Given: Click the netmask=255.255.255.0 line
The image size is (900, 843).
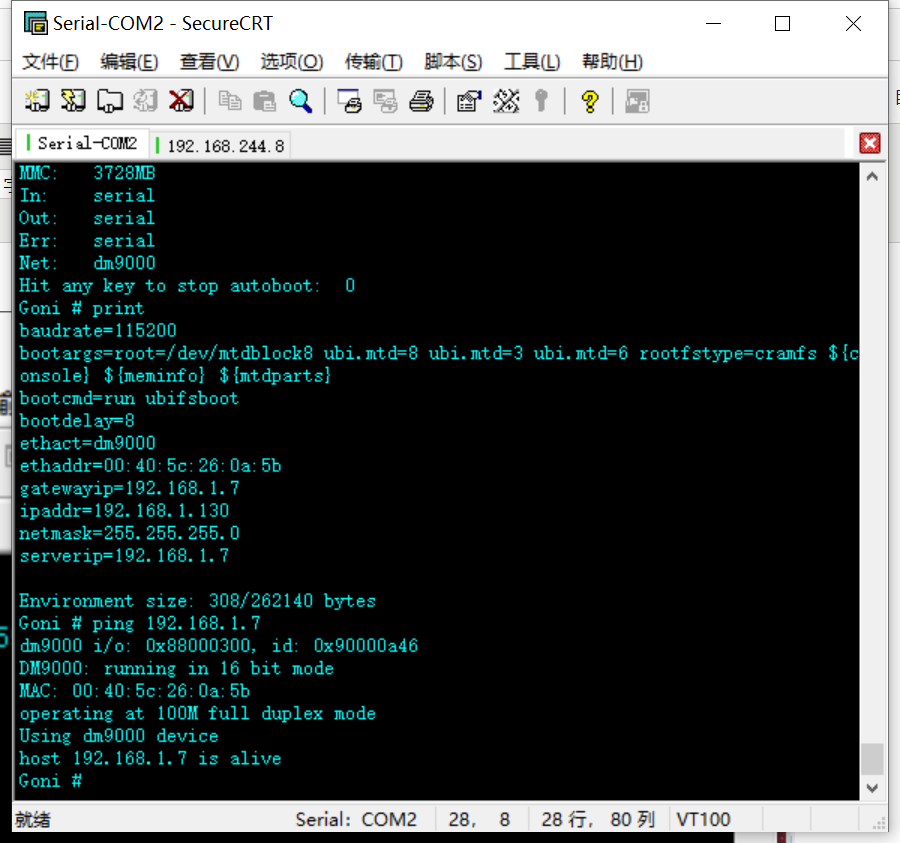Looking at the screenshot, I should tap(129, 534).
